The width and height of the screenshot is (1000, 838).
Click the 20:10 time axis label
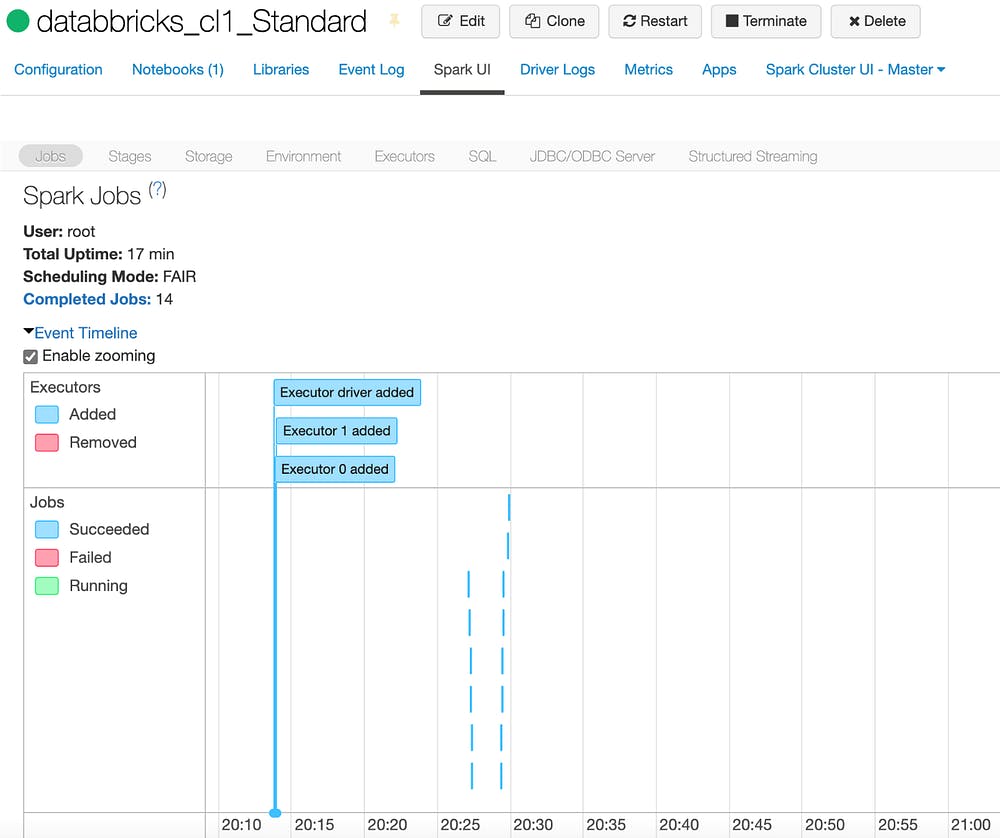241,825
